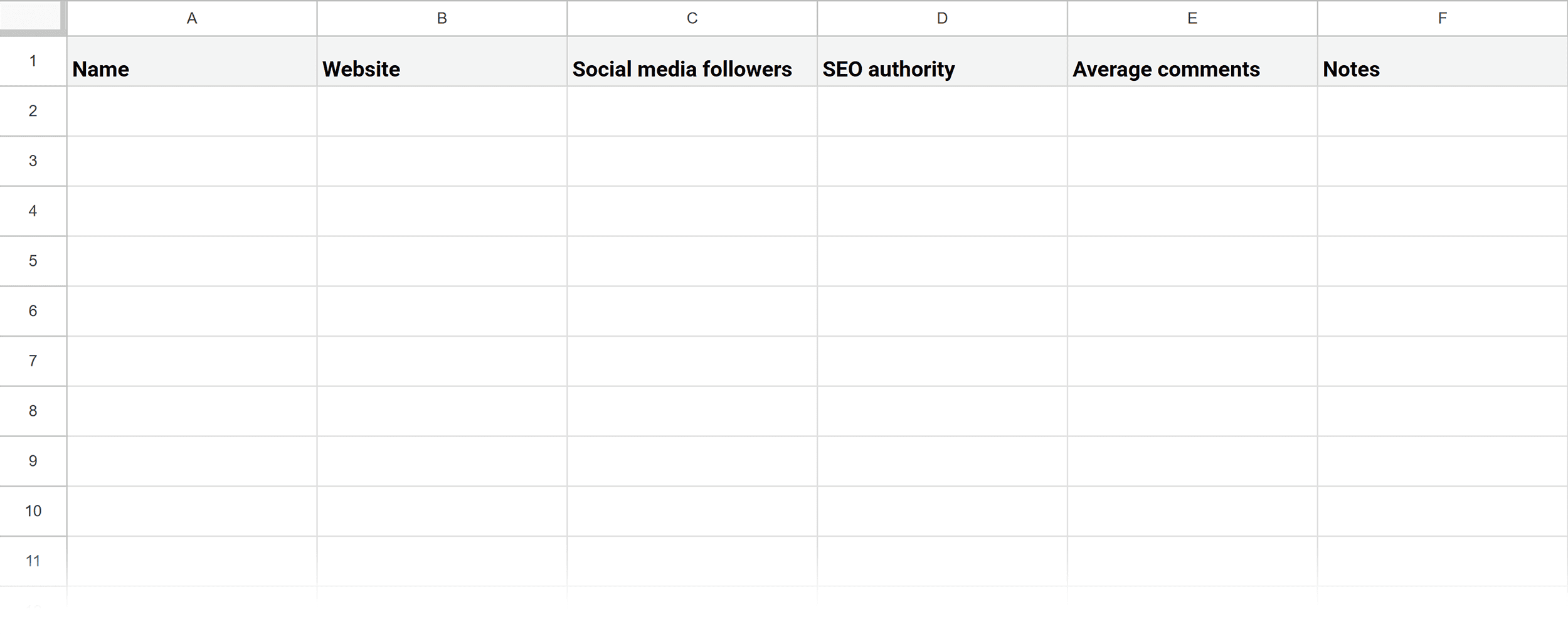Select column C by its header

[691, 18]
